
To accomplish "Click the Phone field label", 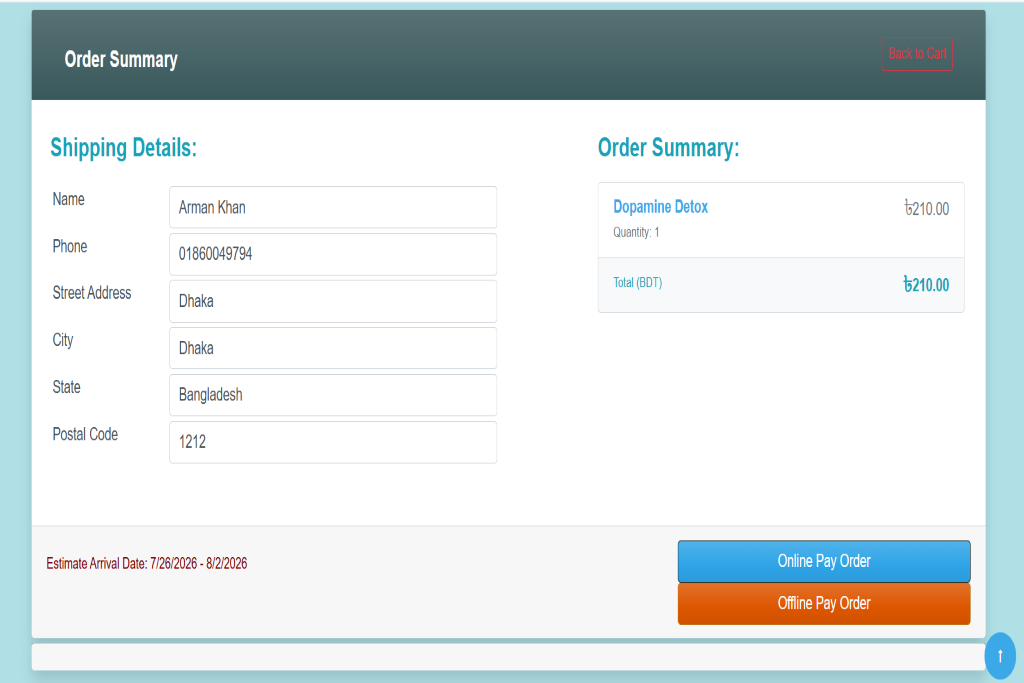I will coord(70,246).
